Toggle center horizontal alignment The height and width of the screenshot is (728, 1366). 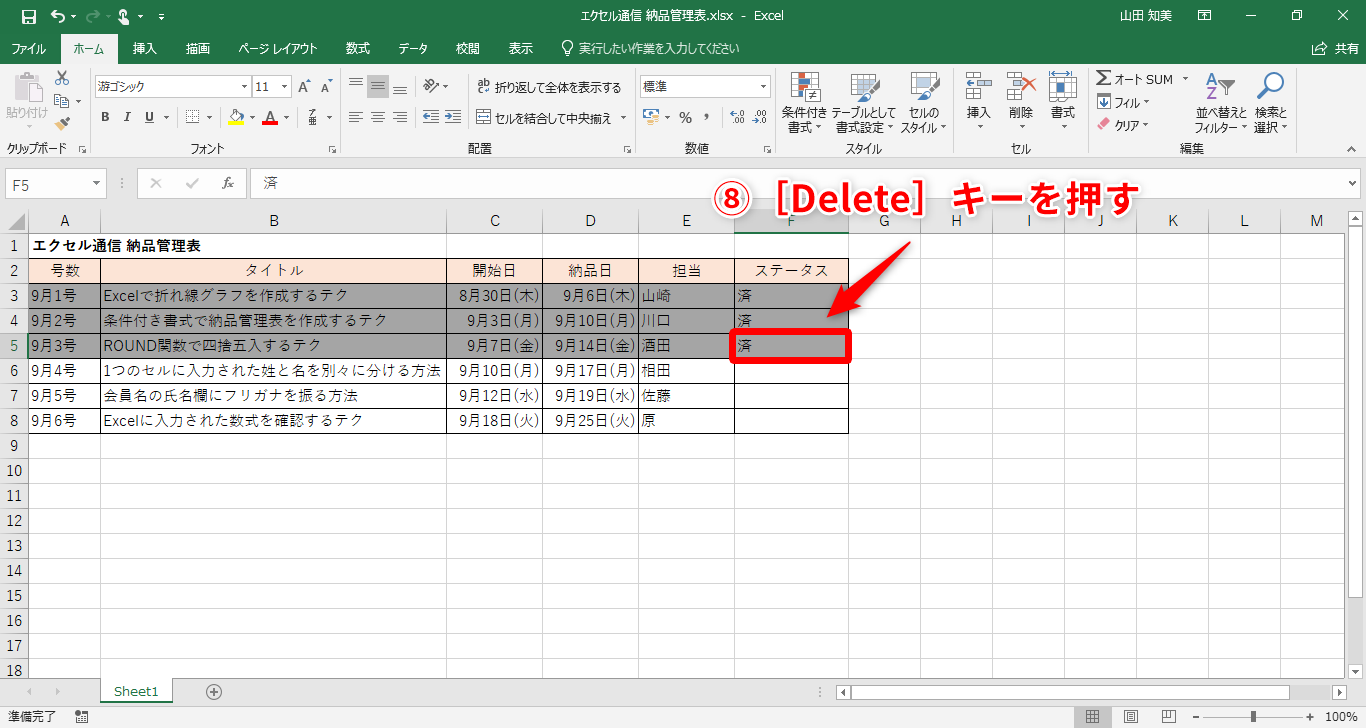[378, 117]
